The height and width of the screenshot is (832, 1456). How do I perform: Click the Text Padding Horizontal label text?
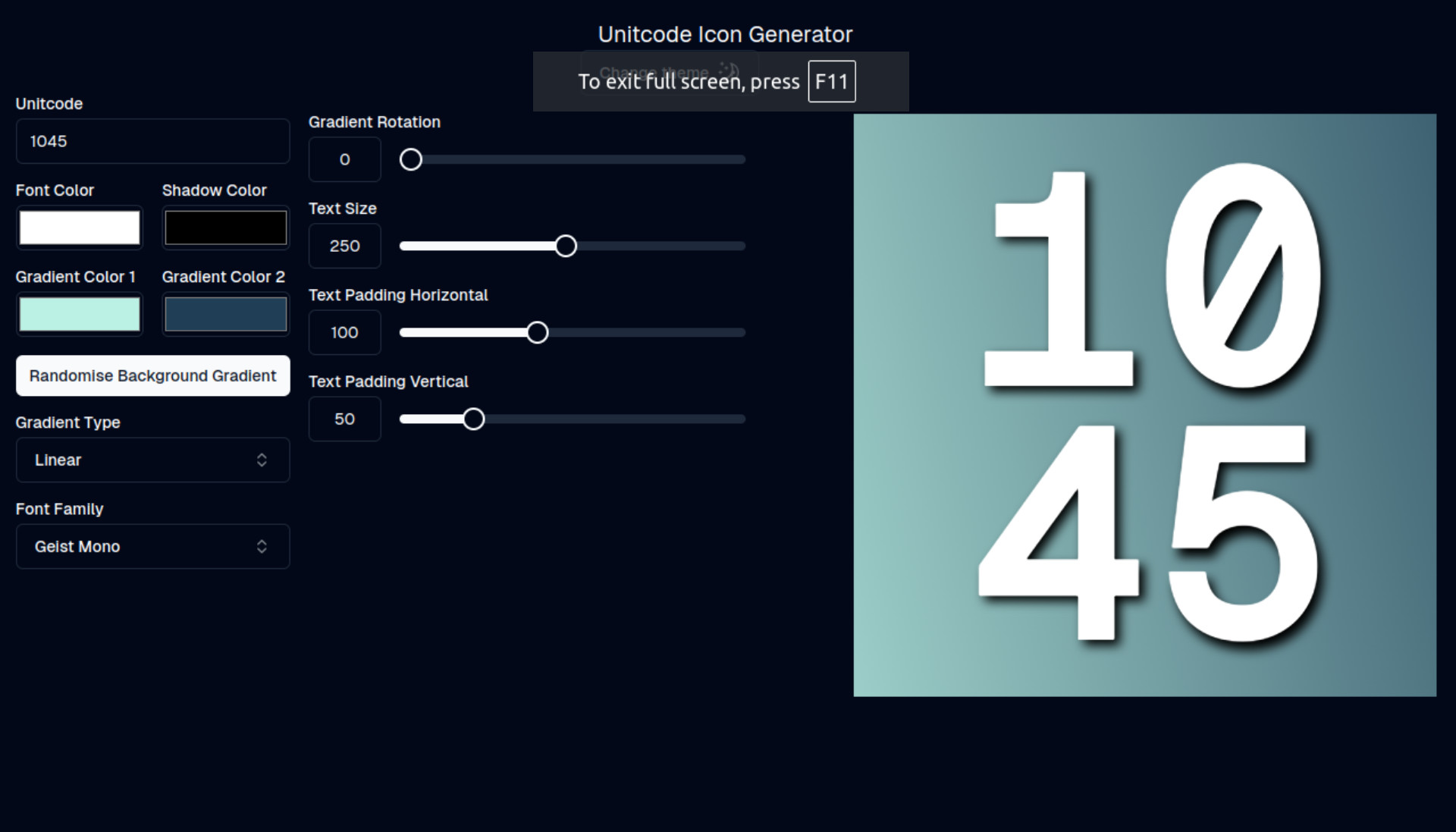[398, 295]
